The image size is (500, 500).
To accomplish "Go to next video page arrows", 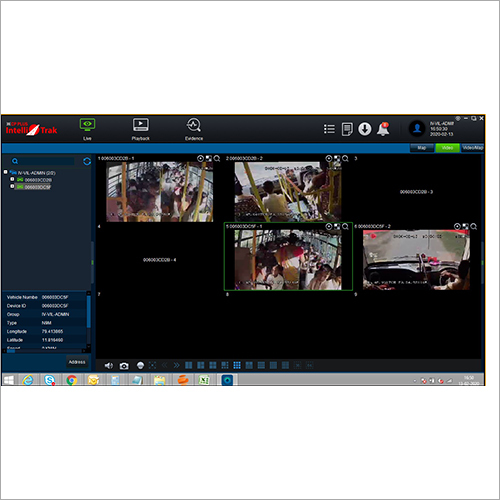I will point(176,365).
